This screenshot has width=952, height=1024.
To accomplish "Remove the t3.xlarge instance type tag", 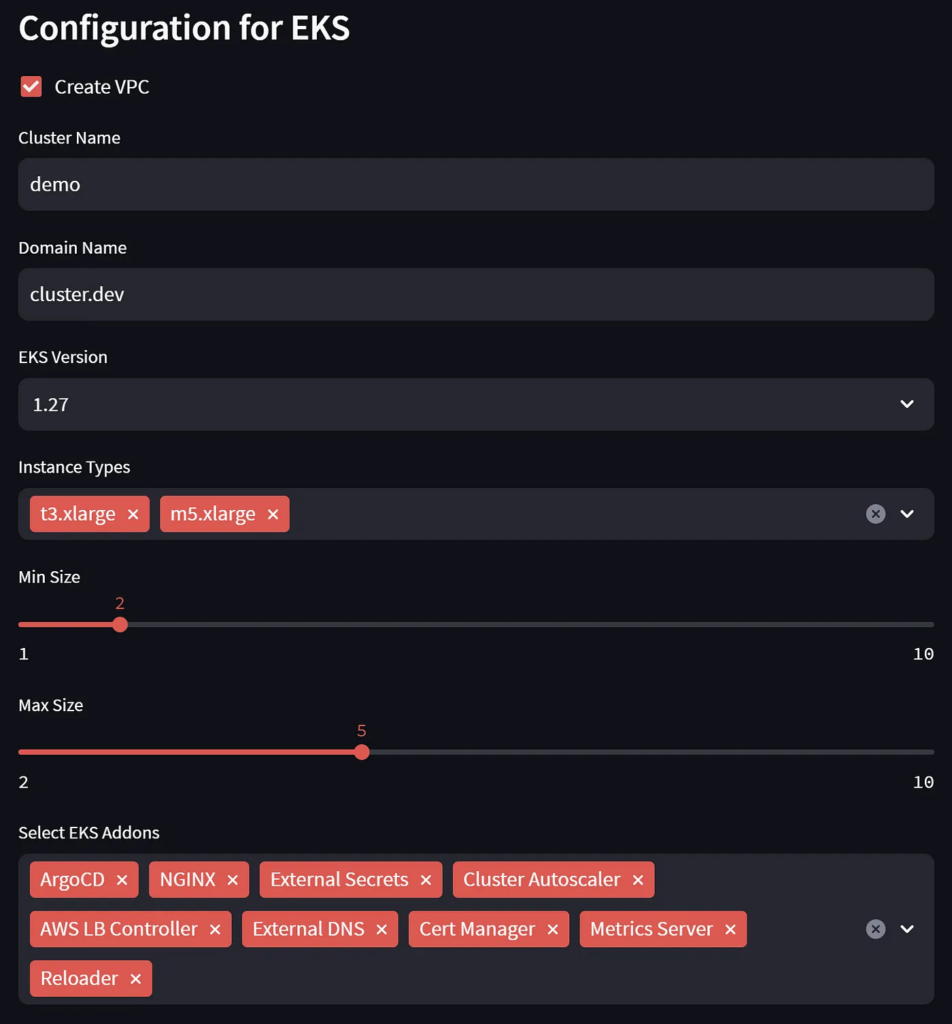I will pyautogui.click(x=133, y=513).
